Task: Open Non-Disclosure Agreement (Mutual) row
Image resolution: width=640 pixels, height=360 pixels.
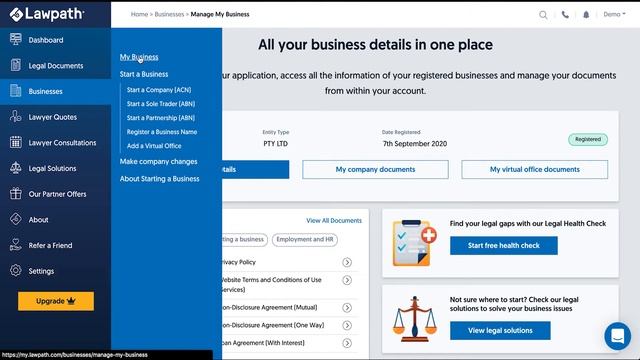Action: [291, 307]
